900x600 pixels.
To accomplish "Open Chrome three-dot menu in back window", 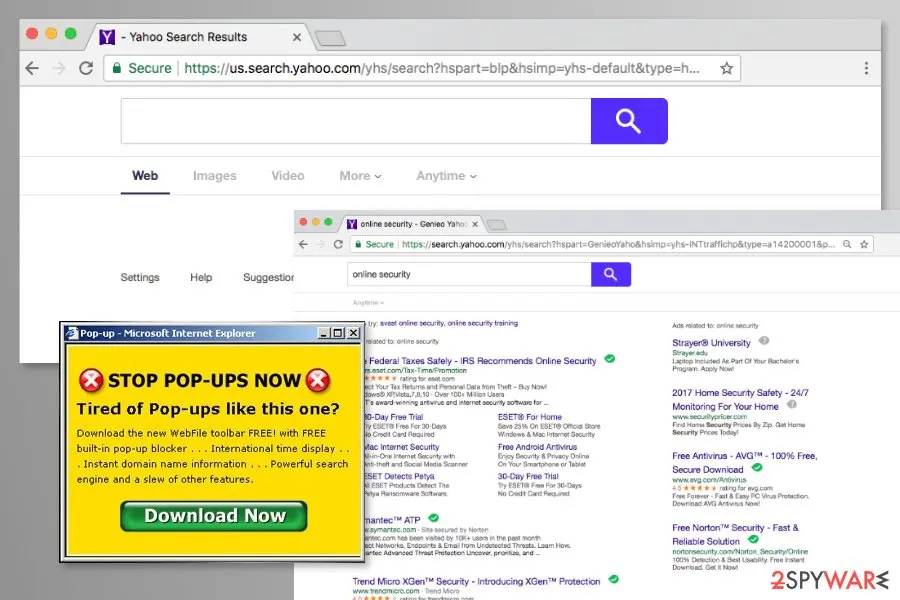I will click(866, 68).
